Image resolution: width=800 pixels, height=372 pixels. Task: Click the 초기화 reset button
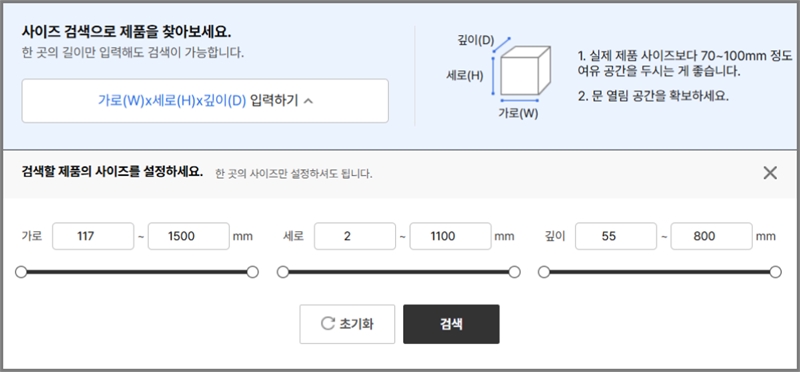[x=347, y=324]
